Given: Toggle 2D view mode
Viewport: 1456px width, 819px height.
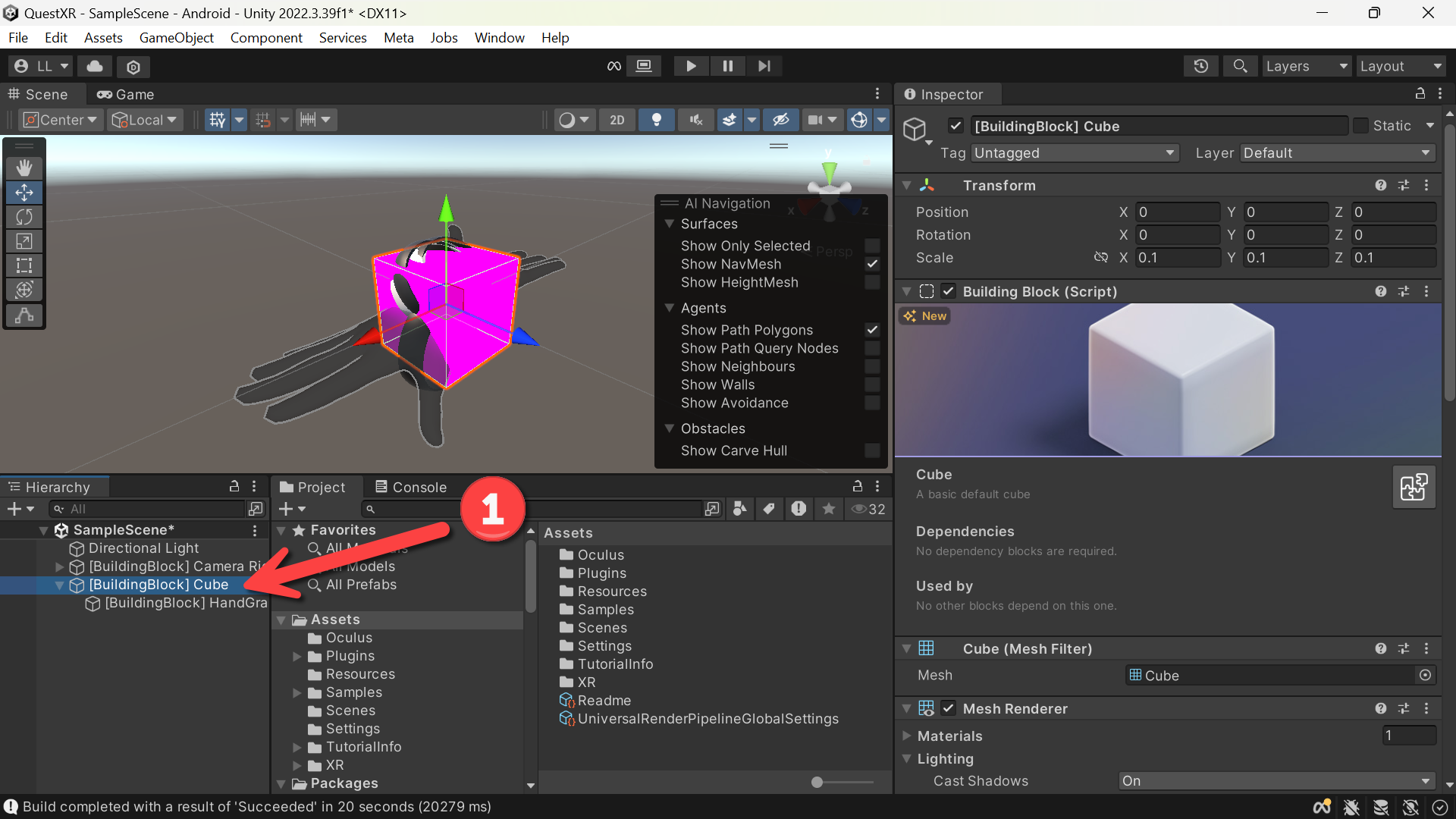Looking at the screenshot, I should pos(617,120).
